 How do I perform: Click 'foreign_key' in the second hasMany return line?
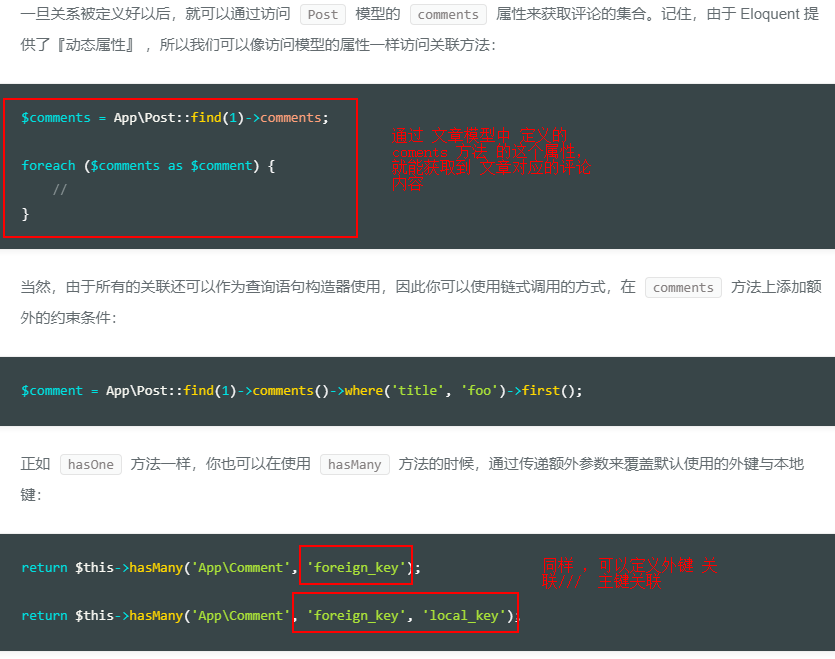click(356, 616)
